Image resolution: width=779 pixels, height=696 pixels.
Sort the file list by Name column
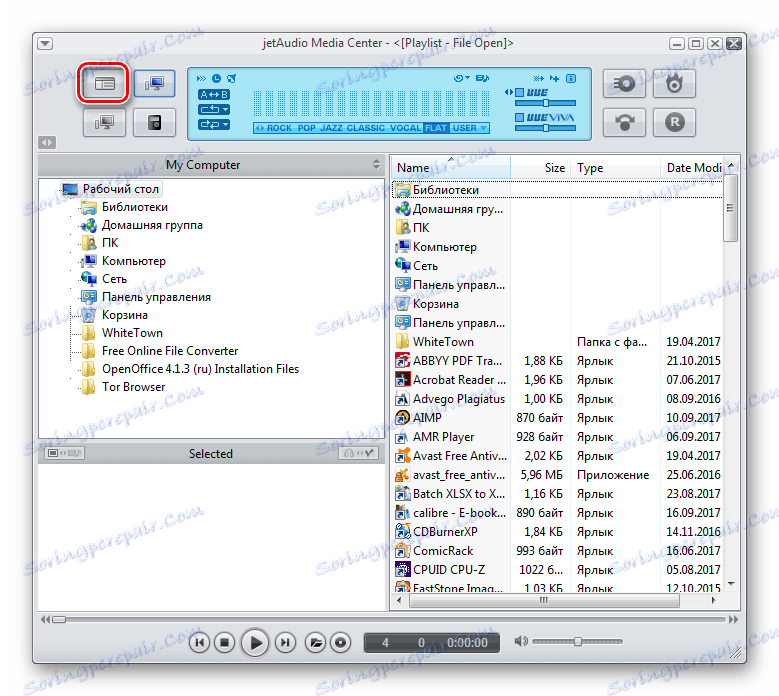tap(451, 168)
